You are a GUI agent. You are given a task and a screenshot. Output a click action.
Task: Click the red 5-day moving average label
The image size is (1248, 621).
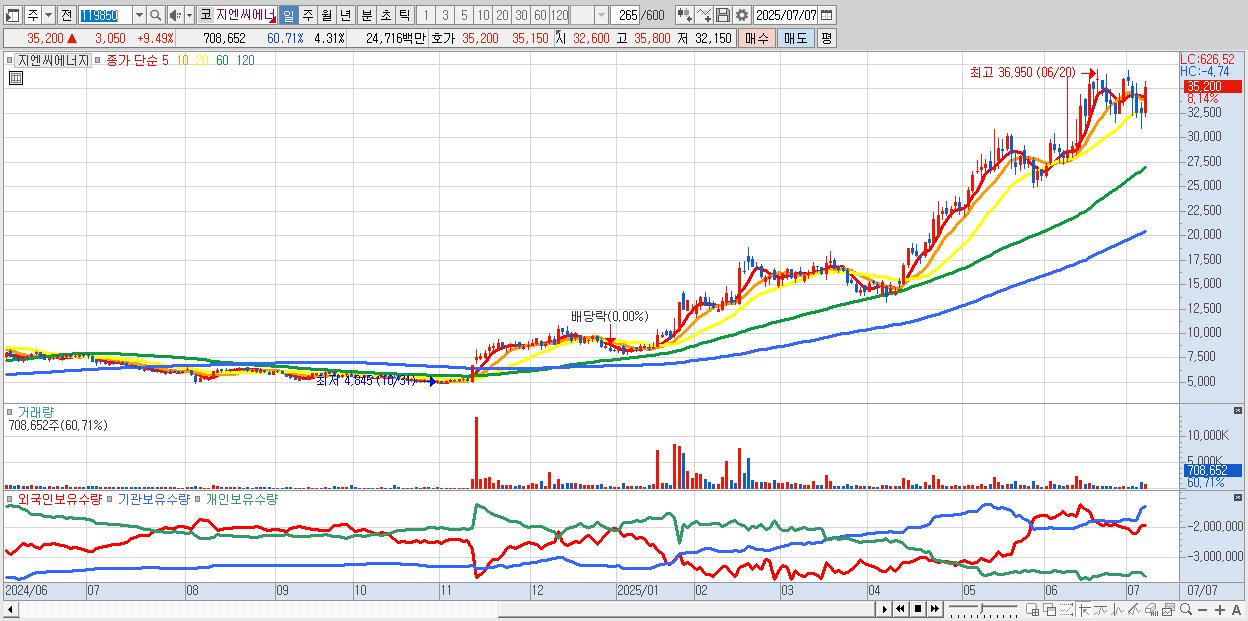tap(166, 60)
